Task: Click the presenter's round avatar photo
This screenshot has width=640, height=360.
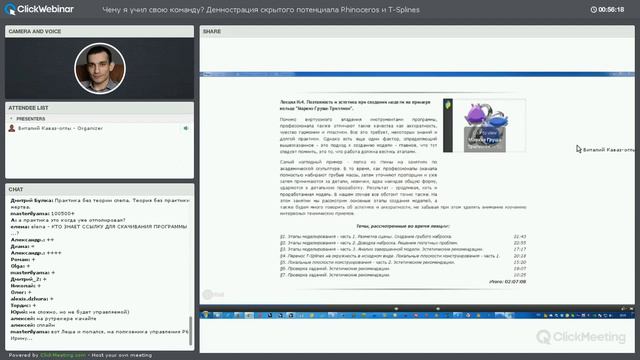Action: pos(100,69)
